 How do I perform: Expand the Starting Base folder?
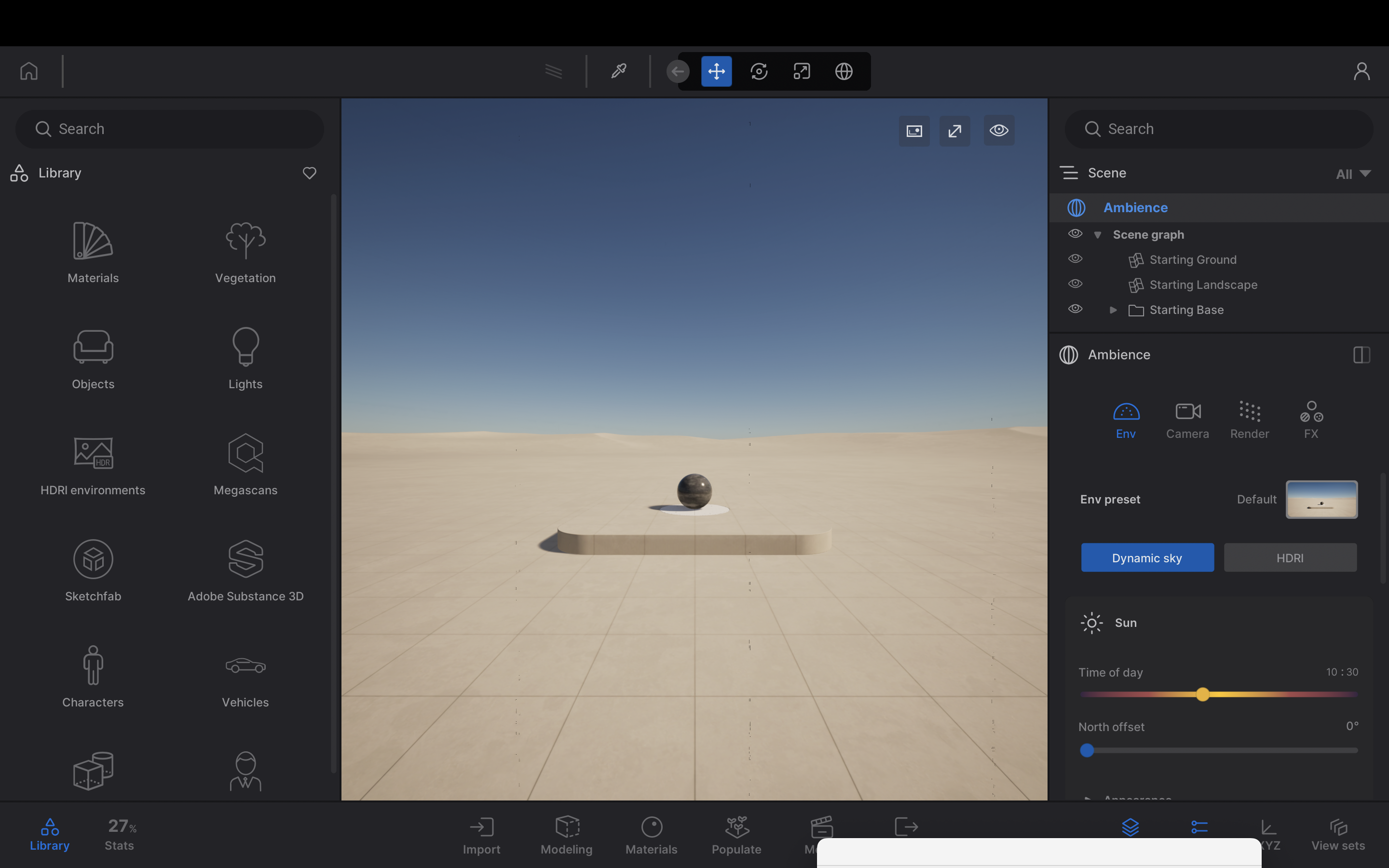tap(1113, 310)
